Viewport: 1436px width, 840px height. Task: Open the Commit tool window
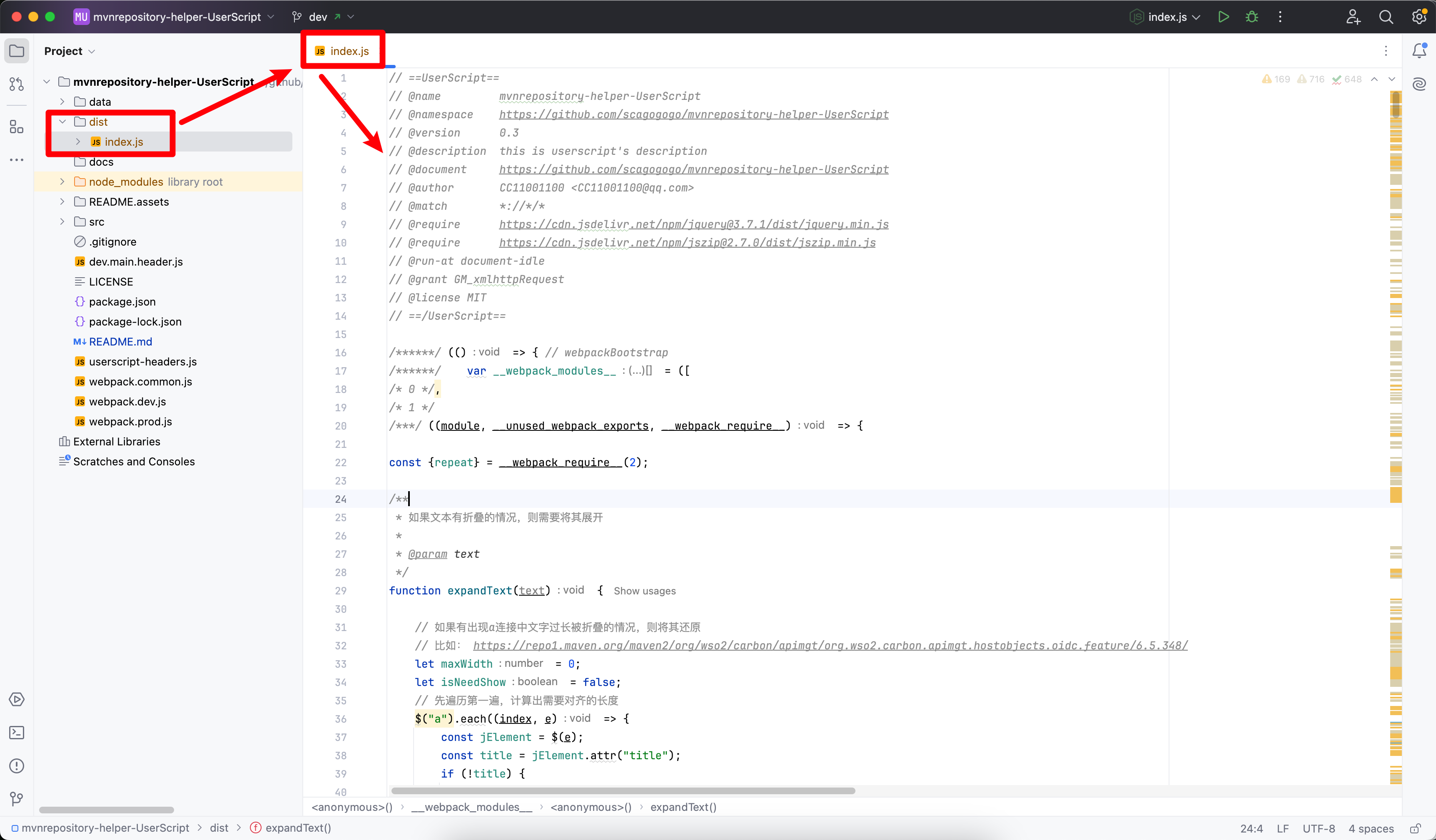tap(17, 84)
